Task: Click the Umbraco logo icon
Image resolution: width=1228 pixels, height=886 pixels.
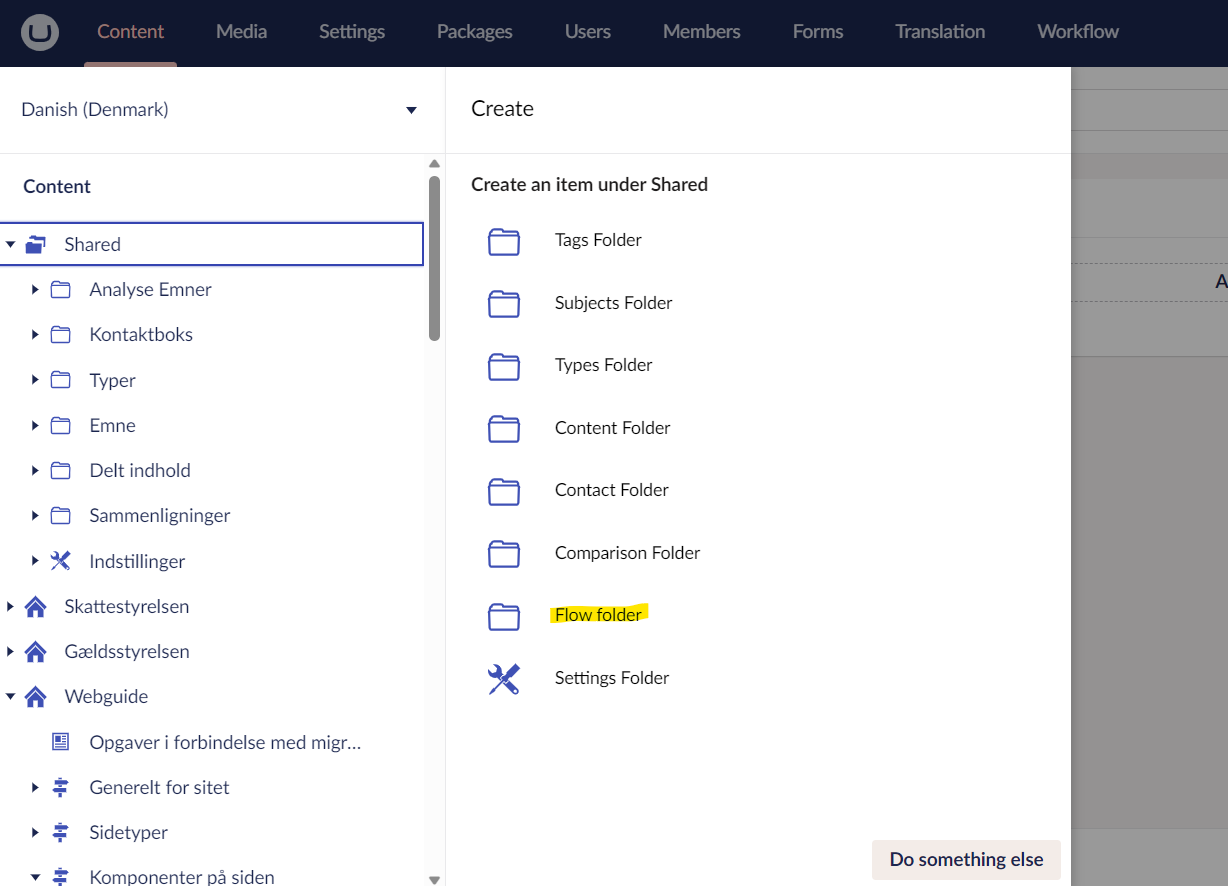Action: (x=40, y=32)
